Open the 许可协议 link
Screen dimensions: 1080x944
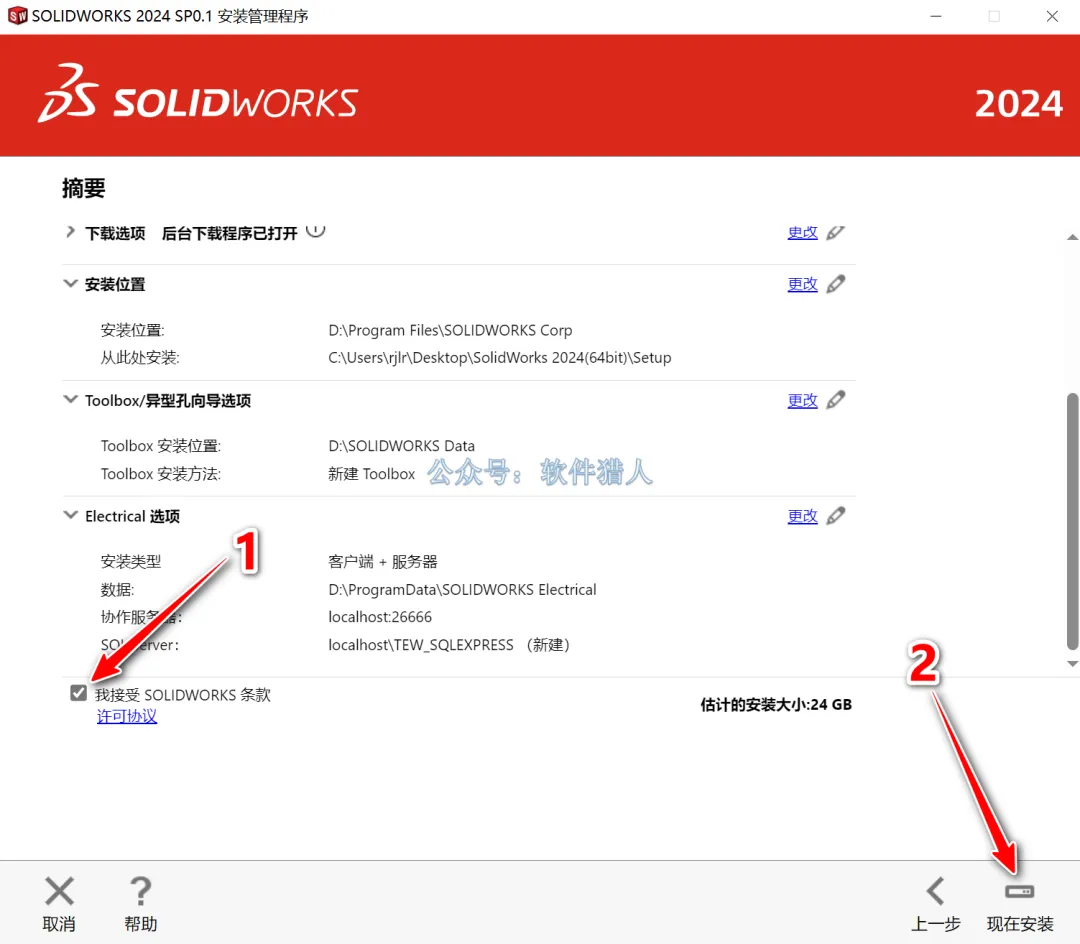[127, 716]
